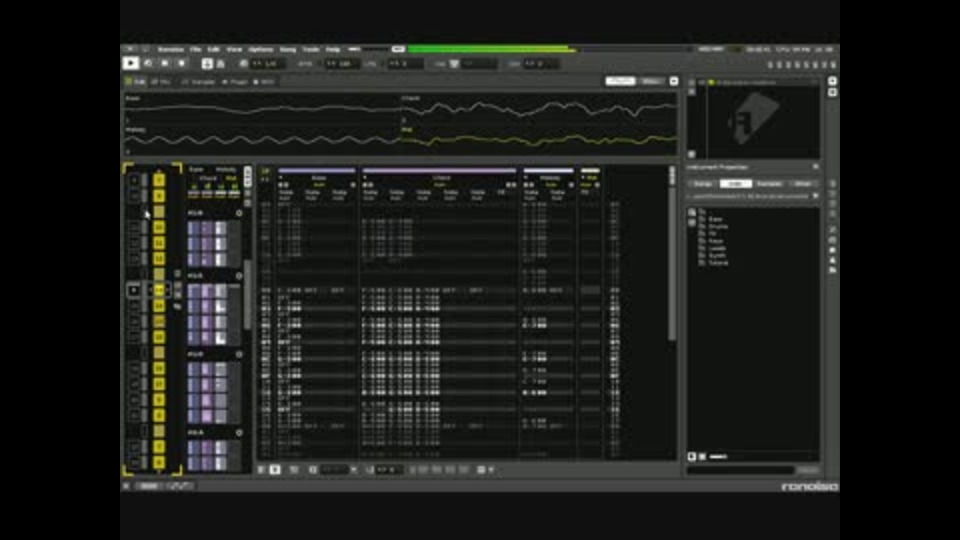This screenshot has width=960, height=540.
Task: Open the Synth folder in browser
Action: (x=717, y=255)
